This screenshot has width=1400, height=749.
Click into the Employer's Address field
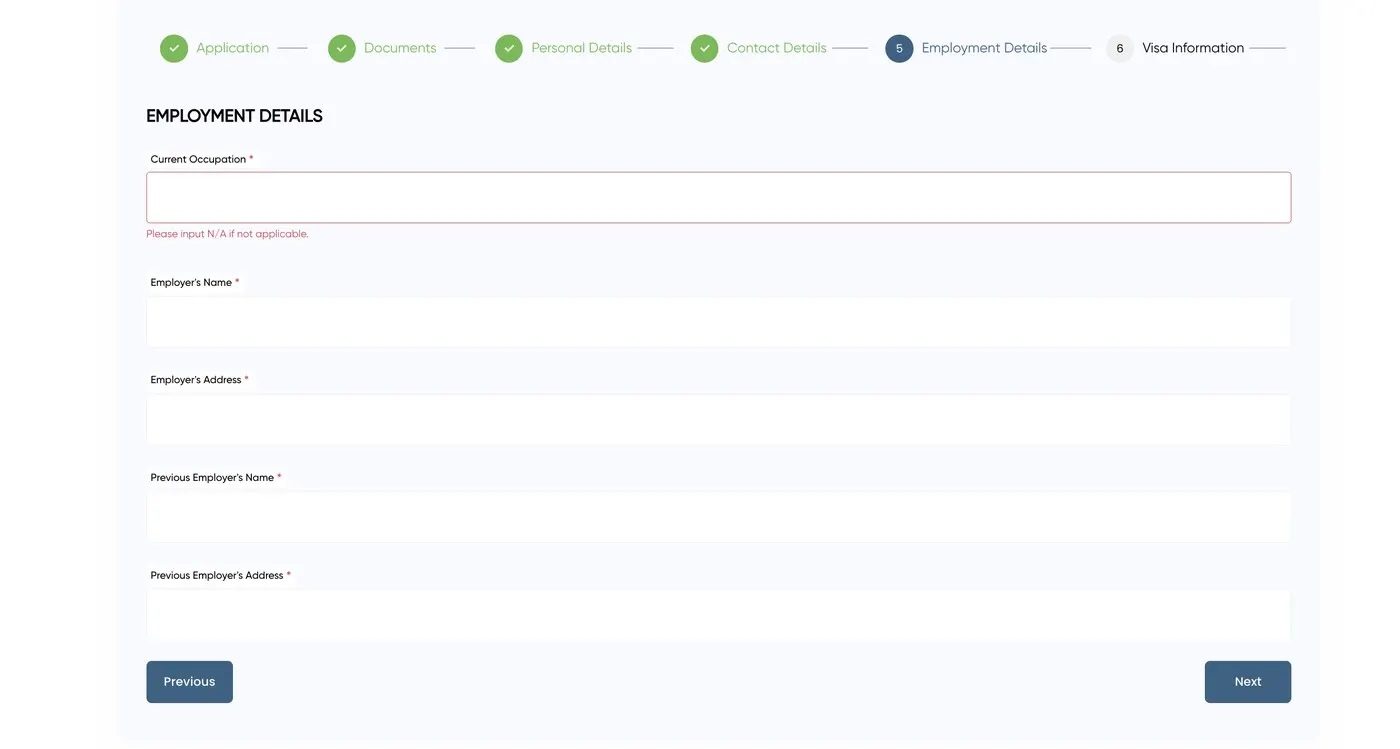pos(718,420)
